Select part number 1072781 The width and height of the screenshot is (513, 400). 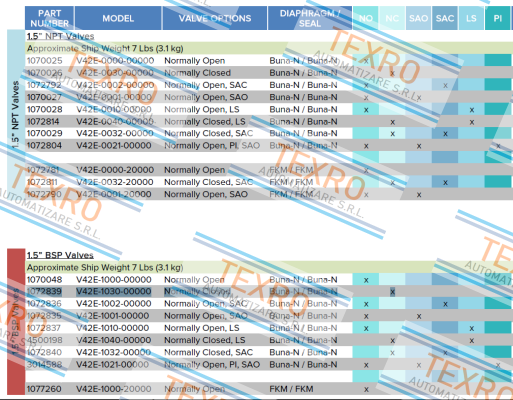pyautogui.click(x=43, y=170)
